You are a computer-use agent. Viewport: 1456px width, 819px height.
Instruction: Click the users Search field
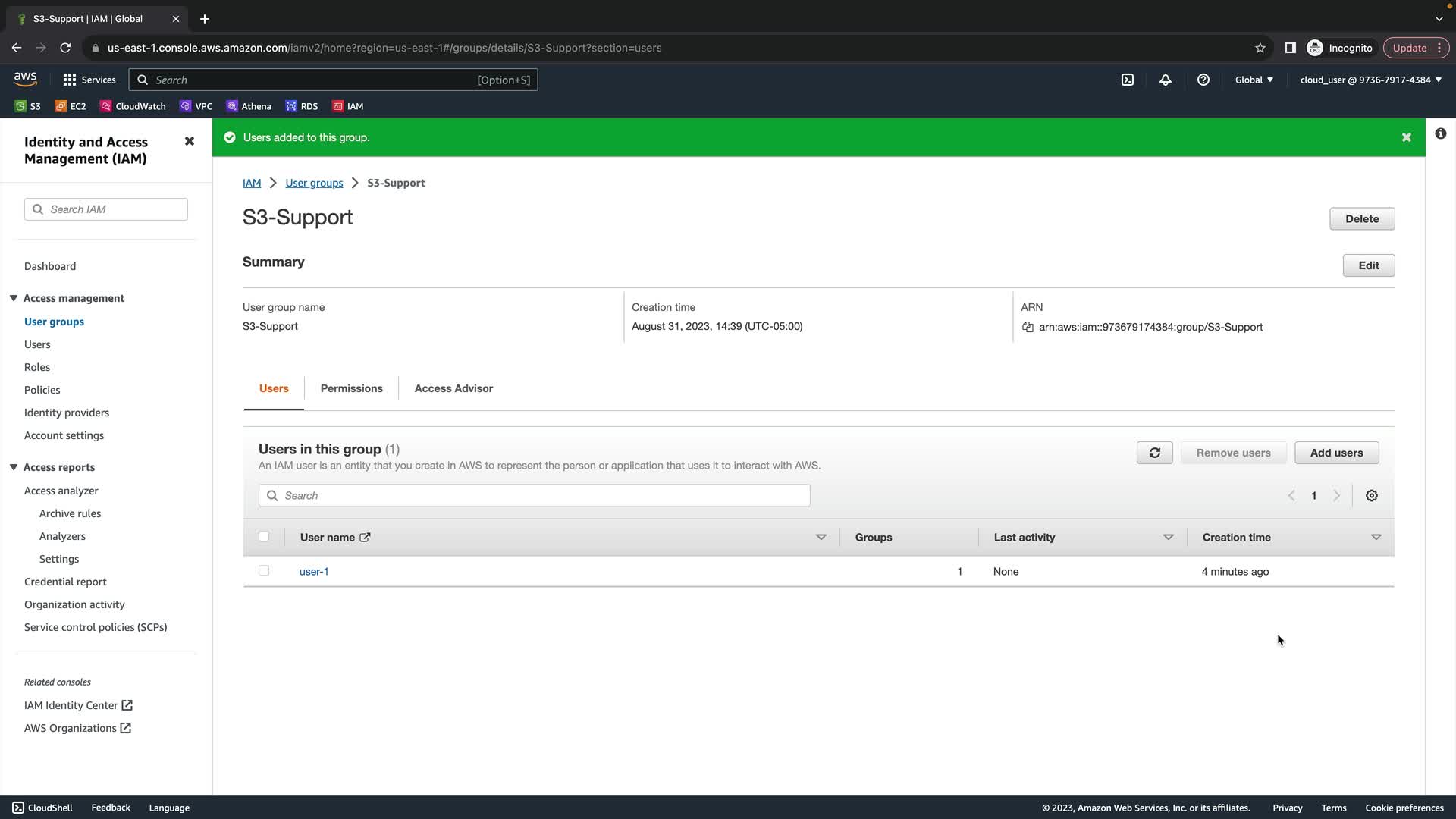[535, 495]
